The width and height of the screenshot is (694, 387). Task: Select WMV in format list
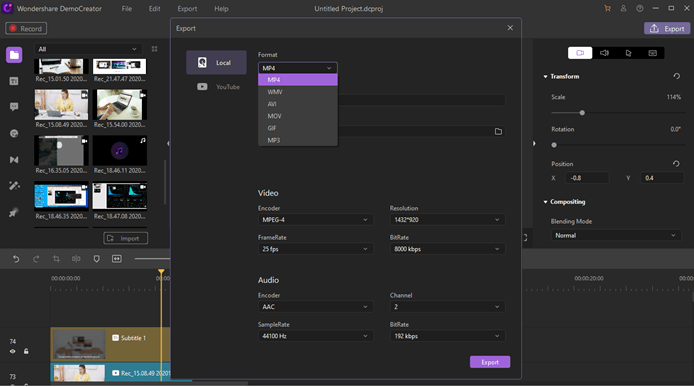pyautogui.click(x=298, y=92)
